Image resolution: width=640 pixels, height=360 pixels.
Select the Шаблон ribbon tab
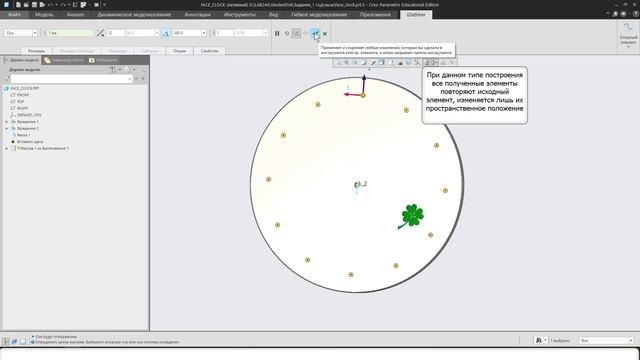click(x=416, y=14)
